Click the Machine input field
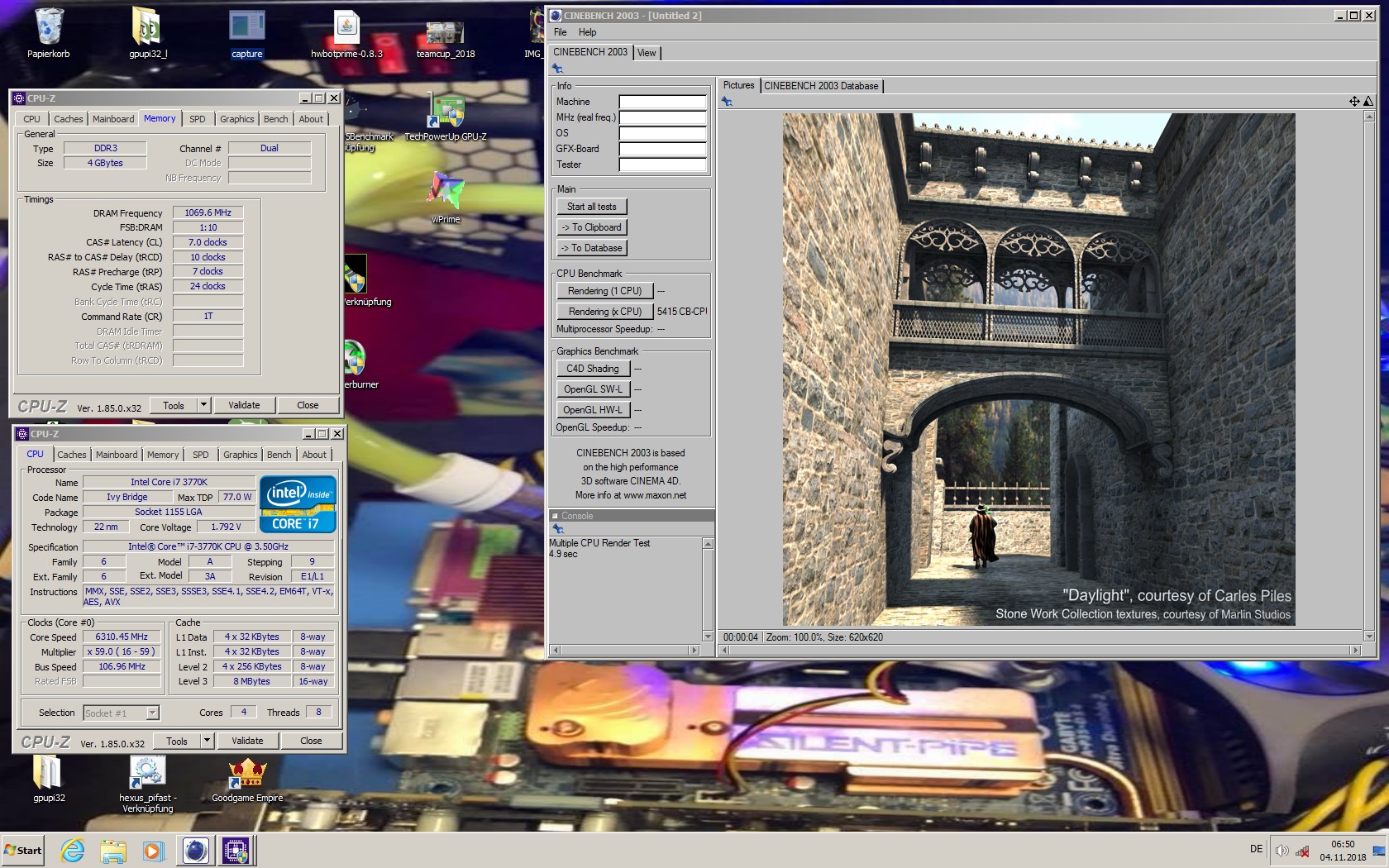The width and height of the screenshot is (1389, 868). (x=663, y=102)
